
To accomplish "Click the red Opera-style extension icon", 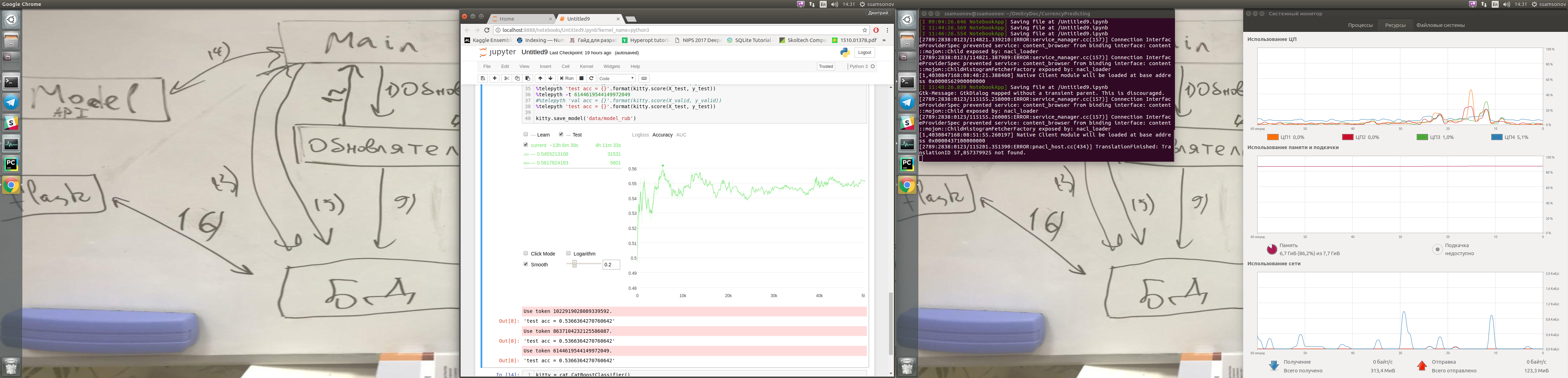I will point(876,30).
